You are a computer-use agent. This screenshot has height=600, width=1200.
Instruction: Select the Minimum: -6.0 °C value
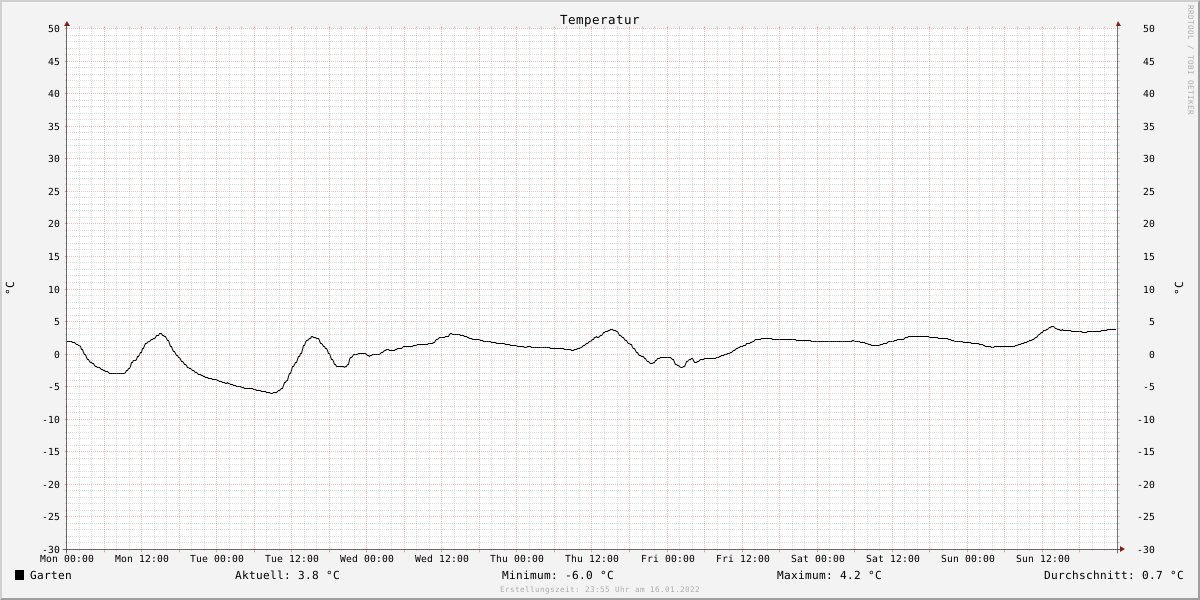click(558, 575)
